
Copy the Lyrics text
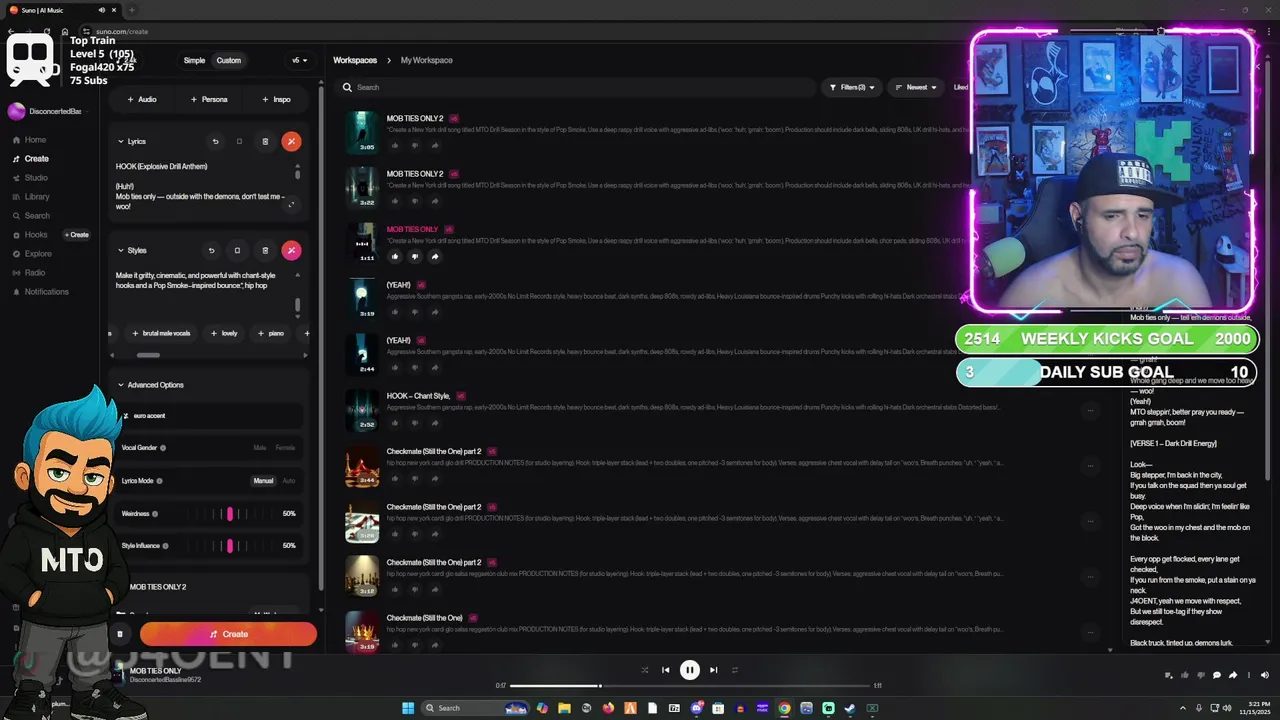(239, 141)
